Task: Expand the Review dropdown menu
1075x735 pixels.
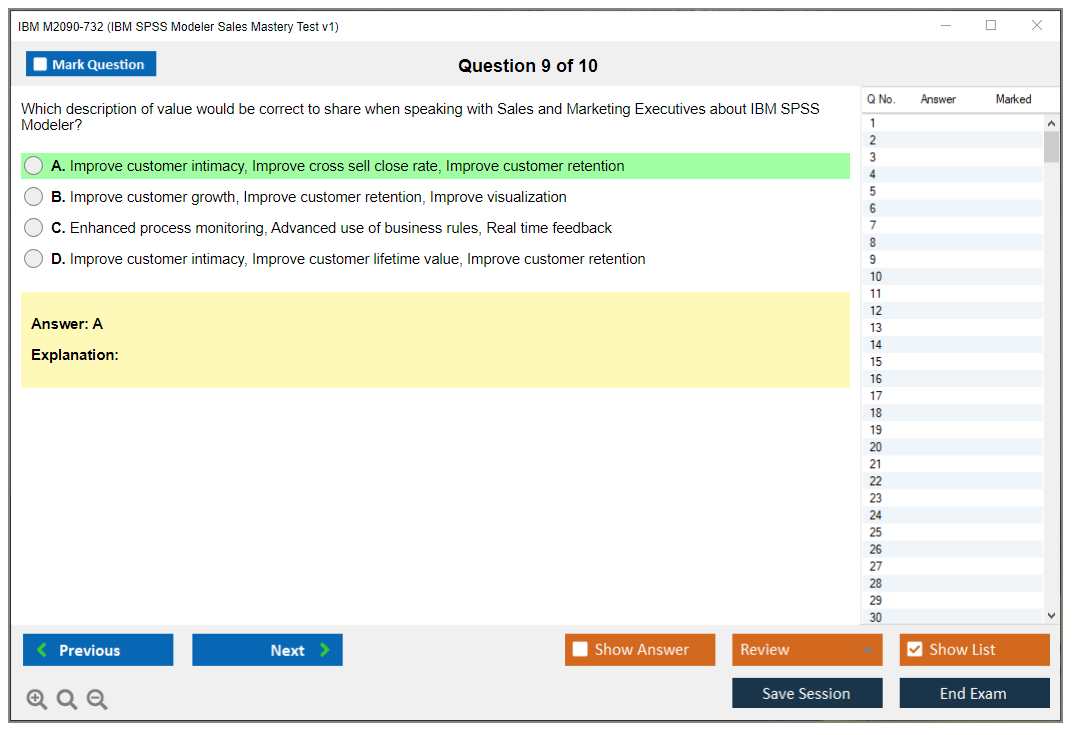Action: coord(867,650)
